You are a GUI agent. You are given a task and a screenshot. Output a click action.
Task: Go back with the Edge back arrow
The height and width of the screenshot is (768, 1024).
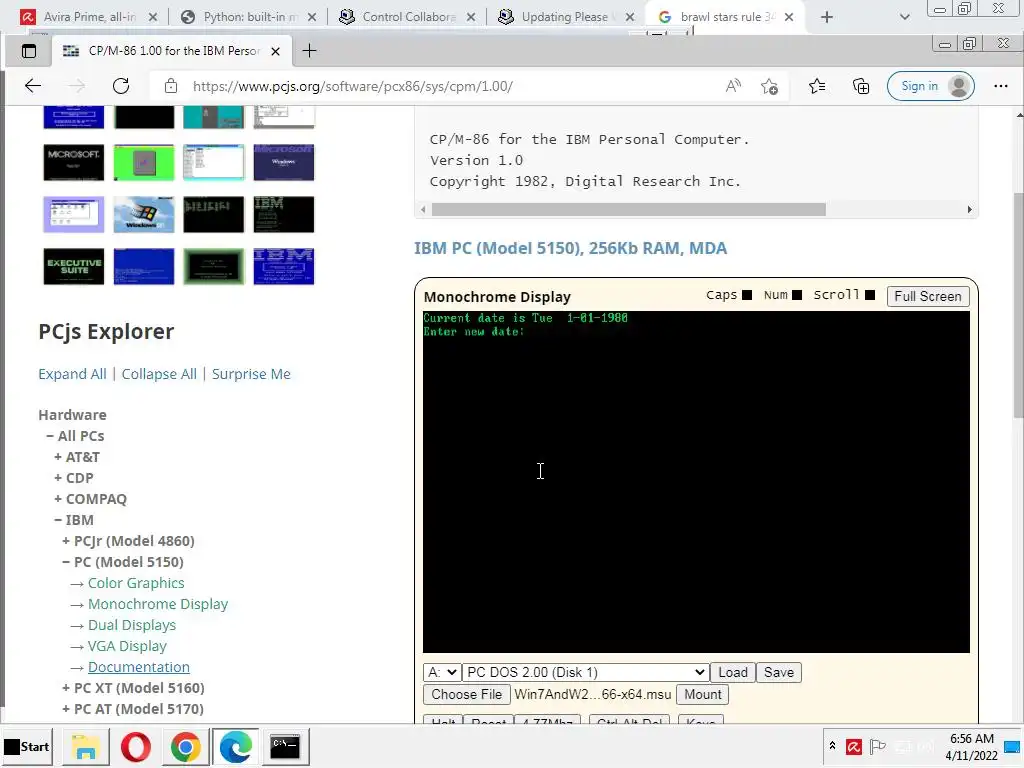(33, 86)
